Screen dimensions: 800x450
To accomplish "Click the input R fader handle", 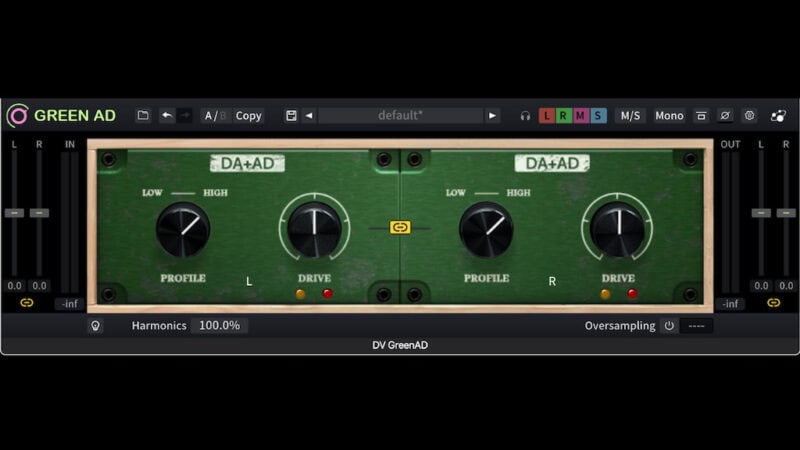I will 39,213.
